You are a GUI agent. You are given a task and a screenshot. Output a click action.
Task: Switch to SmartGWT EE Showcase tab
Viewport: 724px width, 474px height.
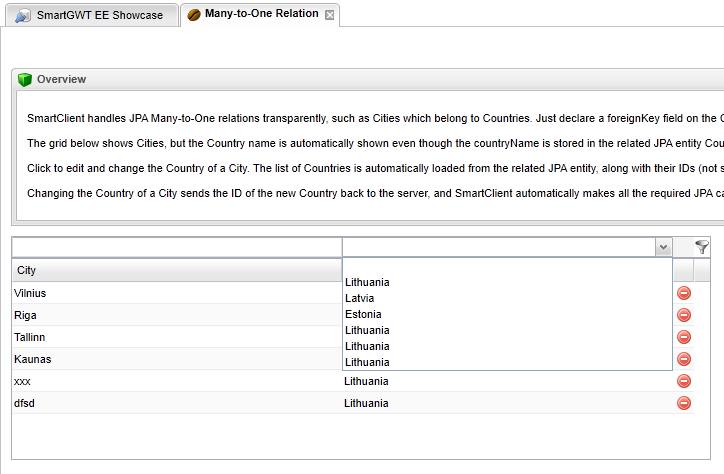90,15
